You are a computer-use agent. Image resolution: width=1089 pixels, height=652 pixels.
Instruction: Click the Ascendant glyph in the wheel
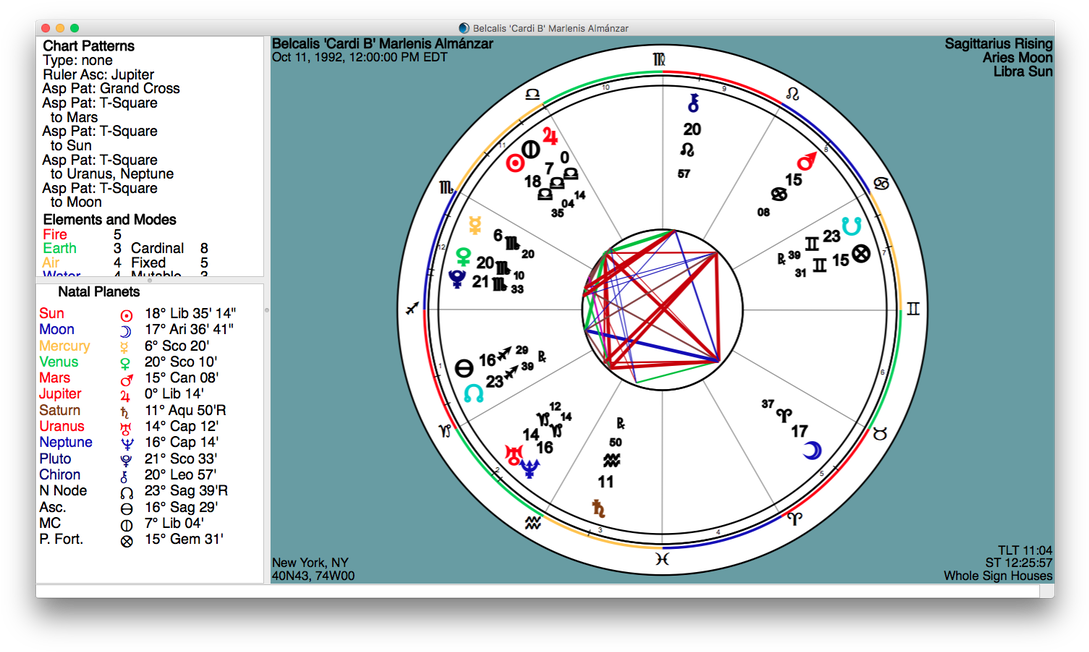464,368
